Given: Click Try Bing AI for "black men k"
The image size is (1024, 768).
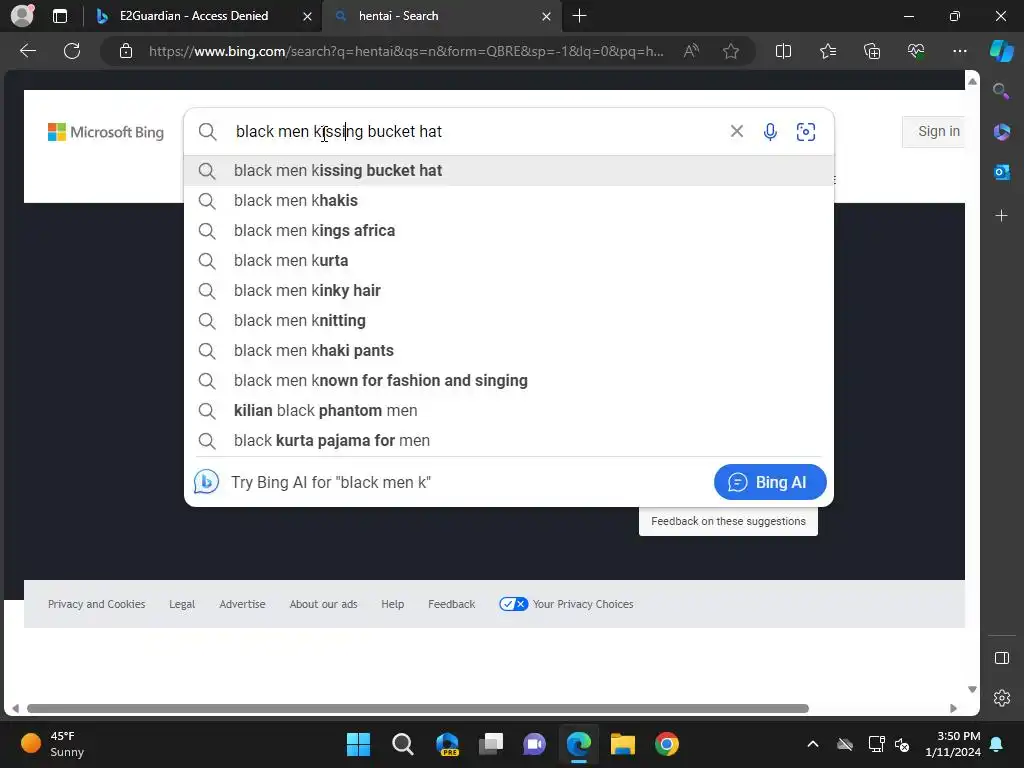Looking at the screenshot, I should tap(330, 482).
